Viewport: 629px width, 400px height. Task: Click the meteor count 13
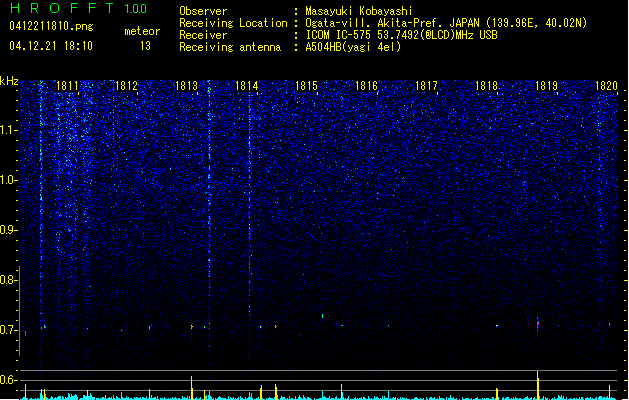pos(145,46)
